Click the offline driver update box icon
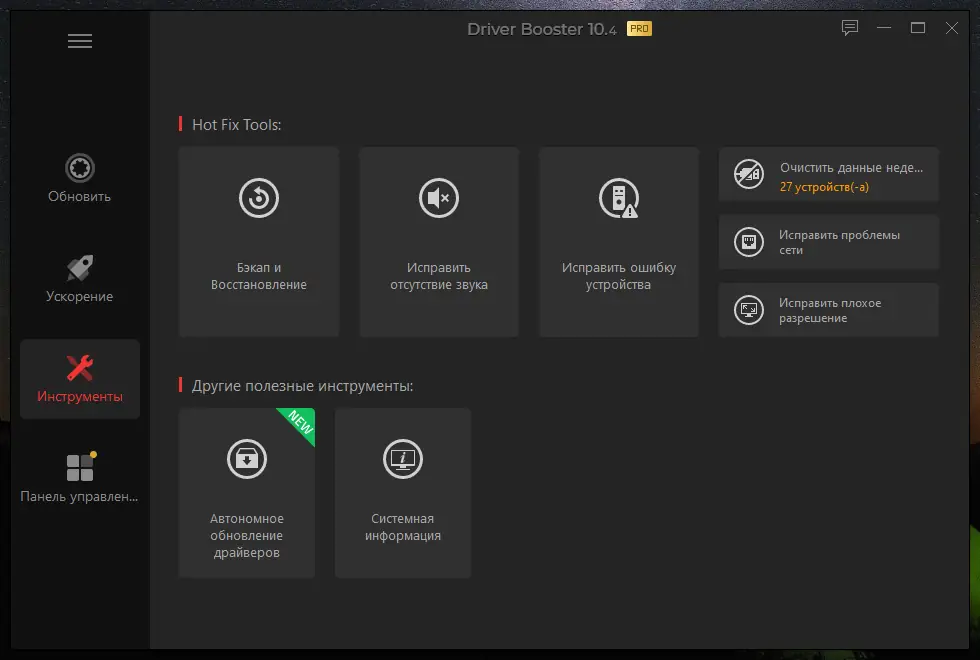The width and height of the screenshot is (980, 660). 247,459
